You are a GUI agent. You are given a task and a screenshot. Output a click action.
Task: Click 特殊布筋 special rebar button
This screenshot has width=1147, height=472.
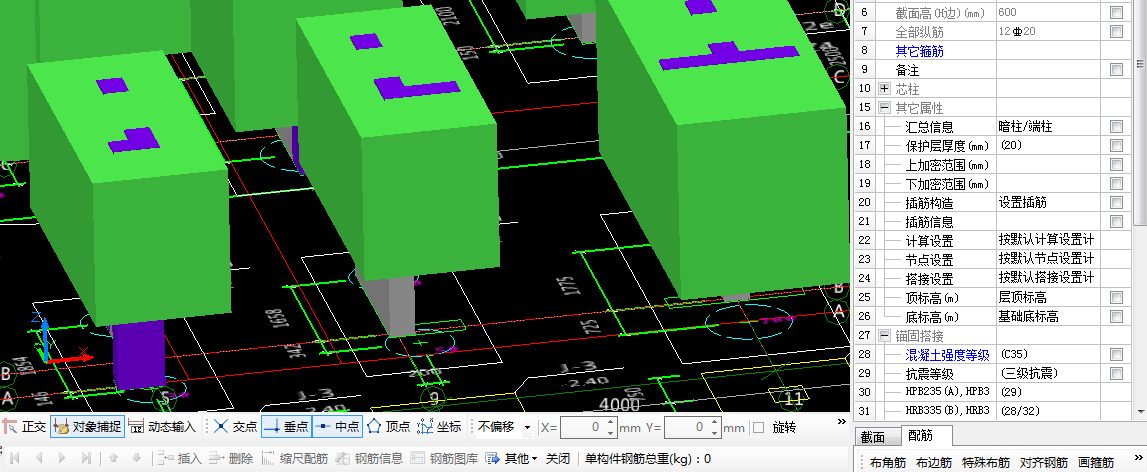click(x=985, y=462)
